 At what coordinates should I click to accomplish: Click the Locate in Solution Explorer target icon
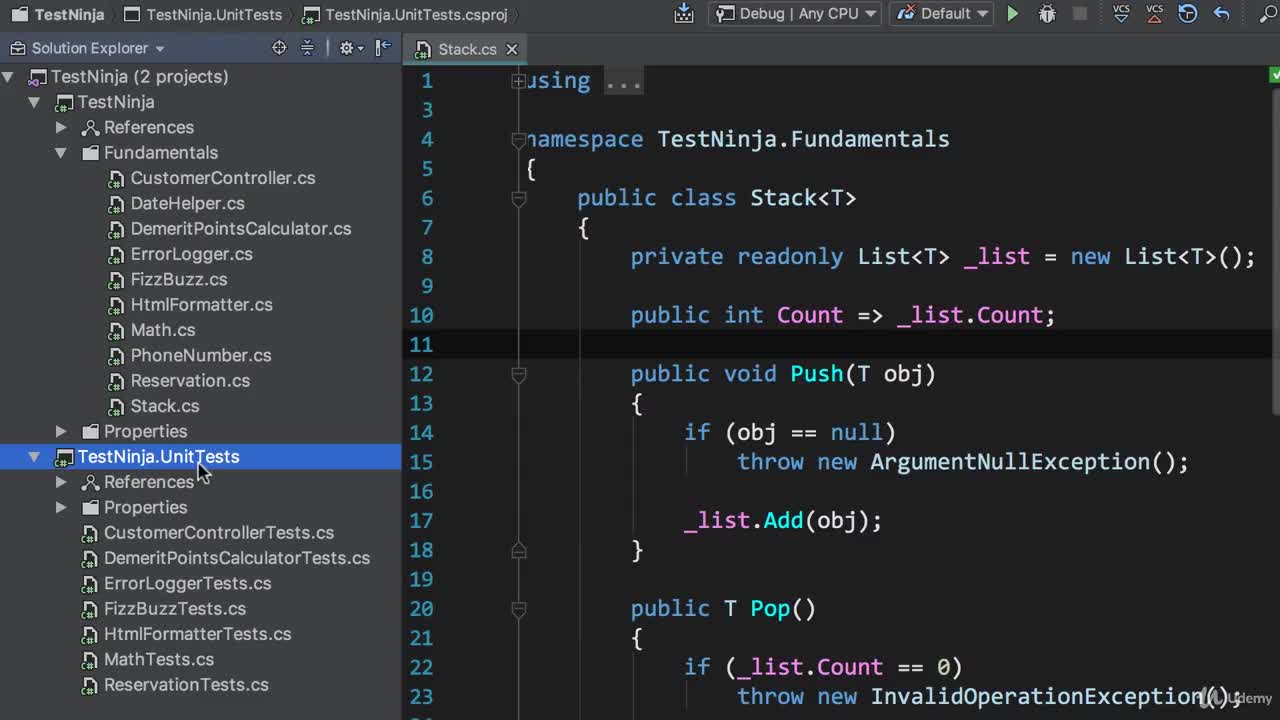pos(279,48)
